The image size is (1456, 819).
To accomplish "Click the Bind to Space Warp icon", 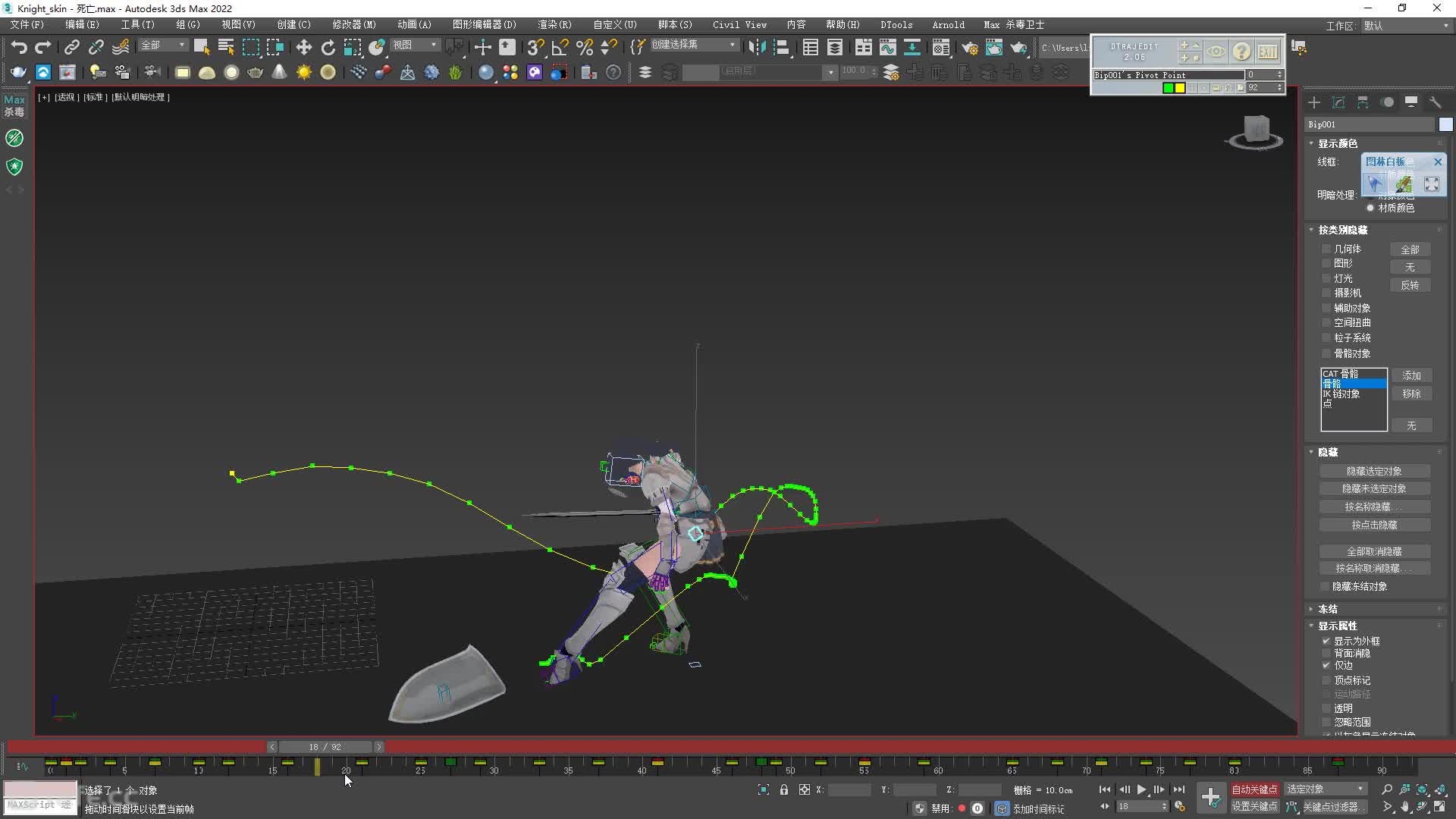I will pos(121,47).
